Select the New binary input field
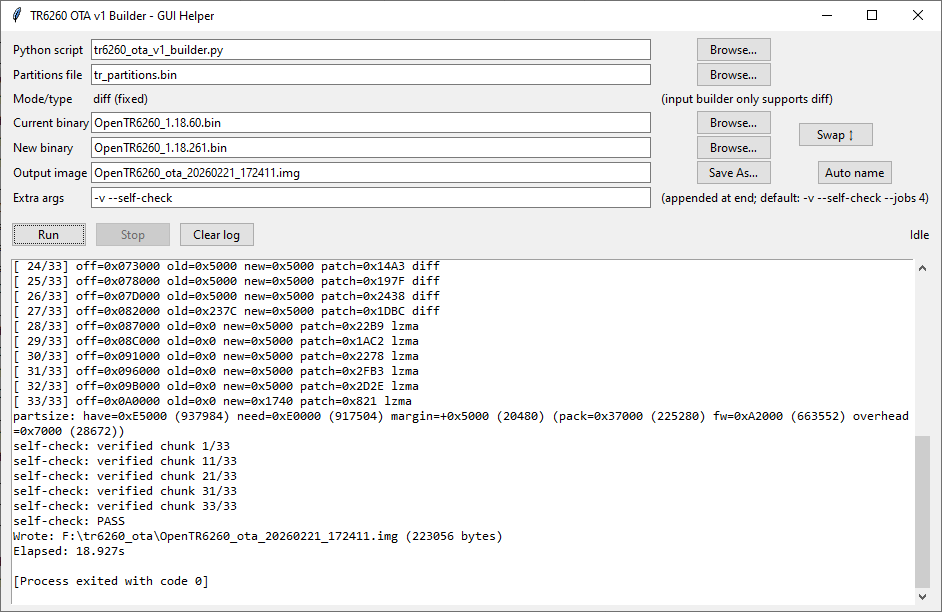Image resolution: width=942 pixels, height=612 pixels. [x=370, y=148]
